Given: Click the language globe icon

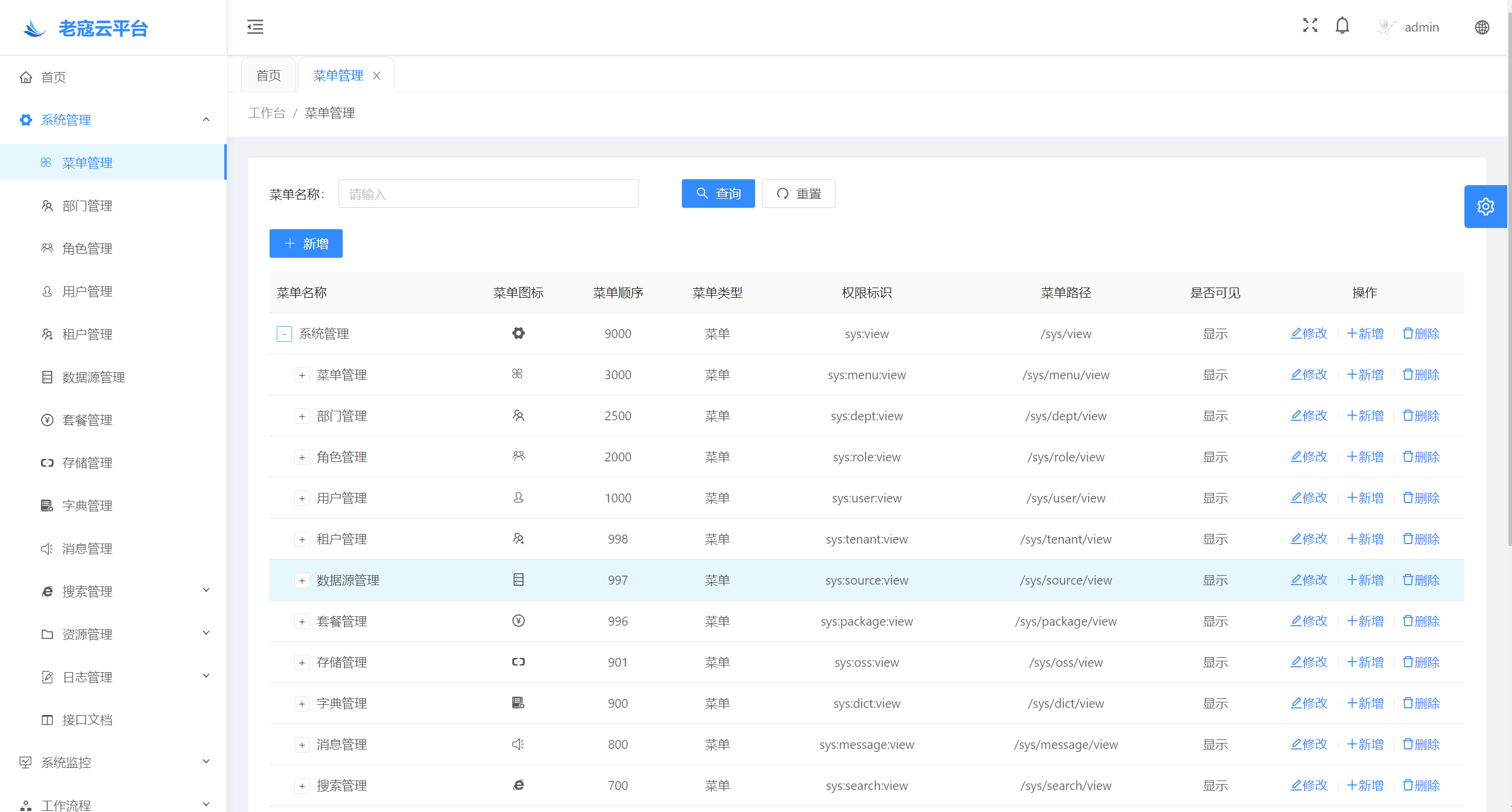Looking at the screenshot, I should (x=1482, y=27).
